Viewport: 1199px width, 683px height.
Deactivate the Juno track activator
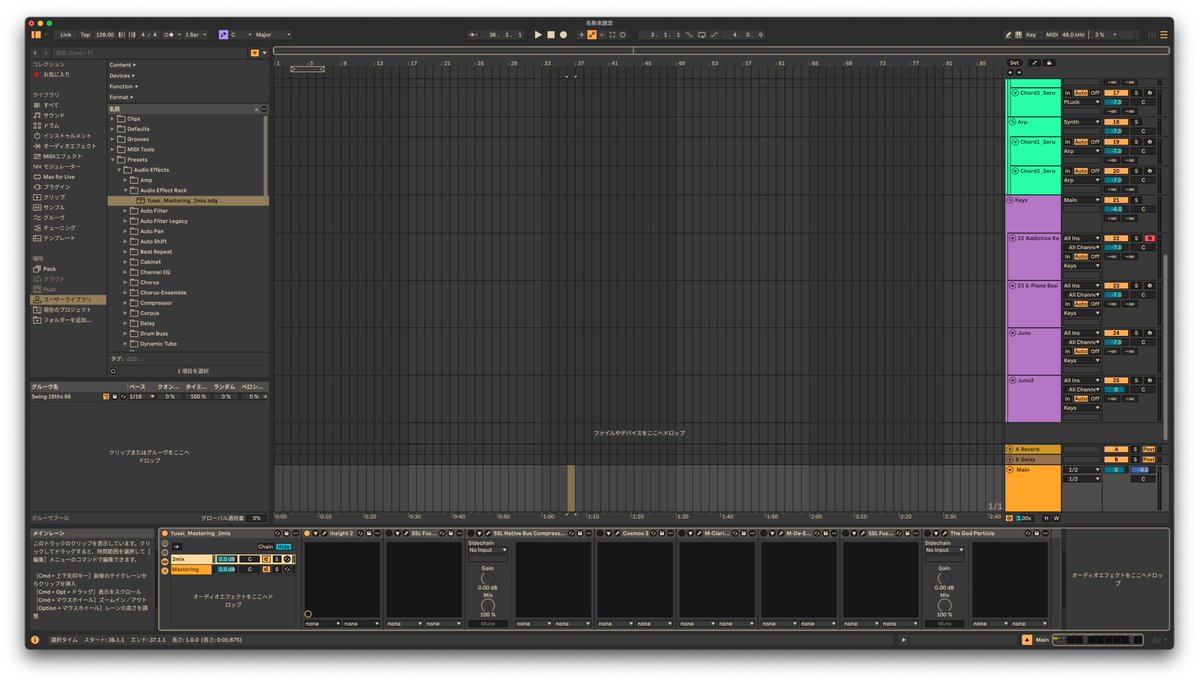tap(1117, 333)
